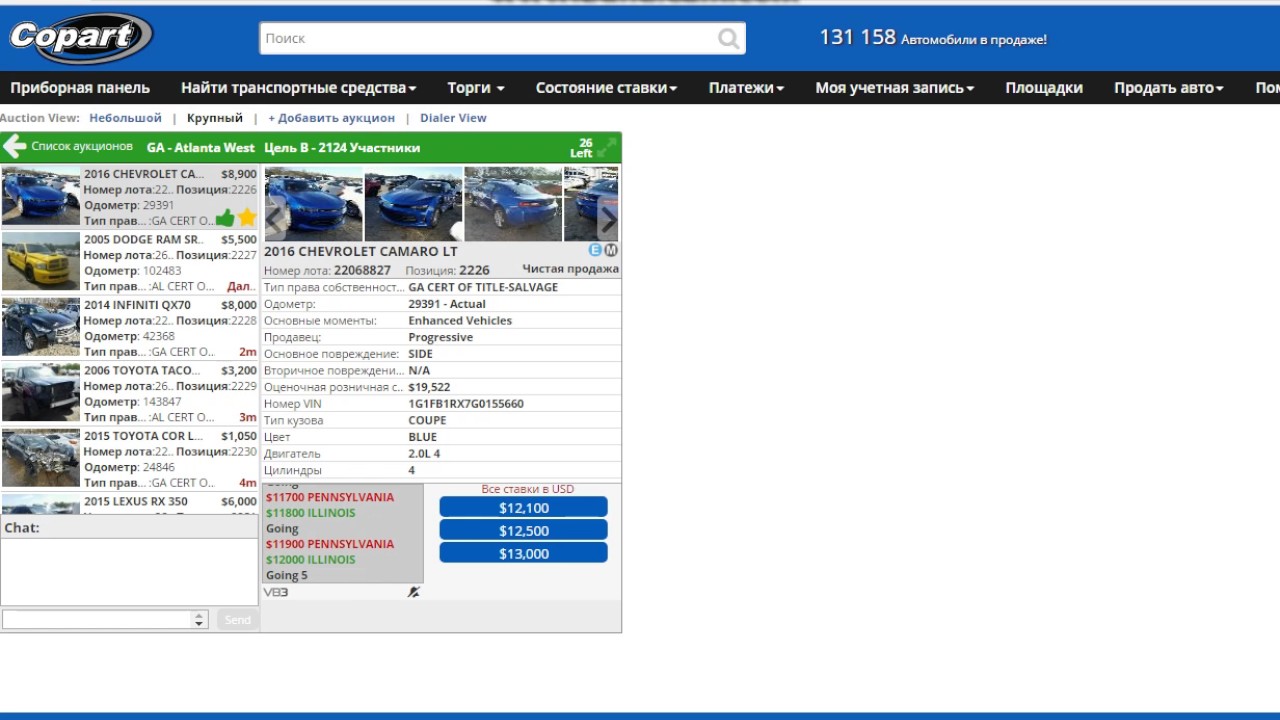1280x720 pixels.
Task: Click the 131 158 vehicles counter
Action: (857, 37)
